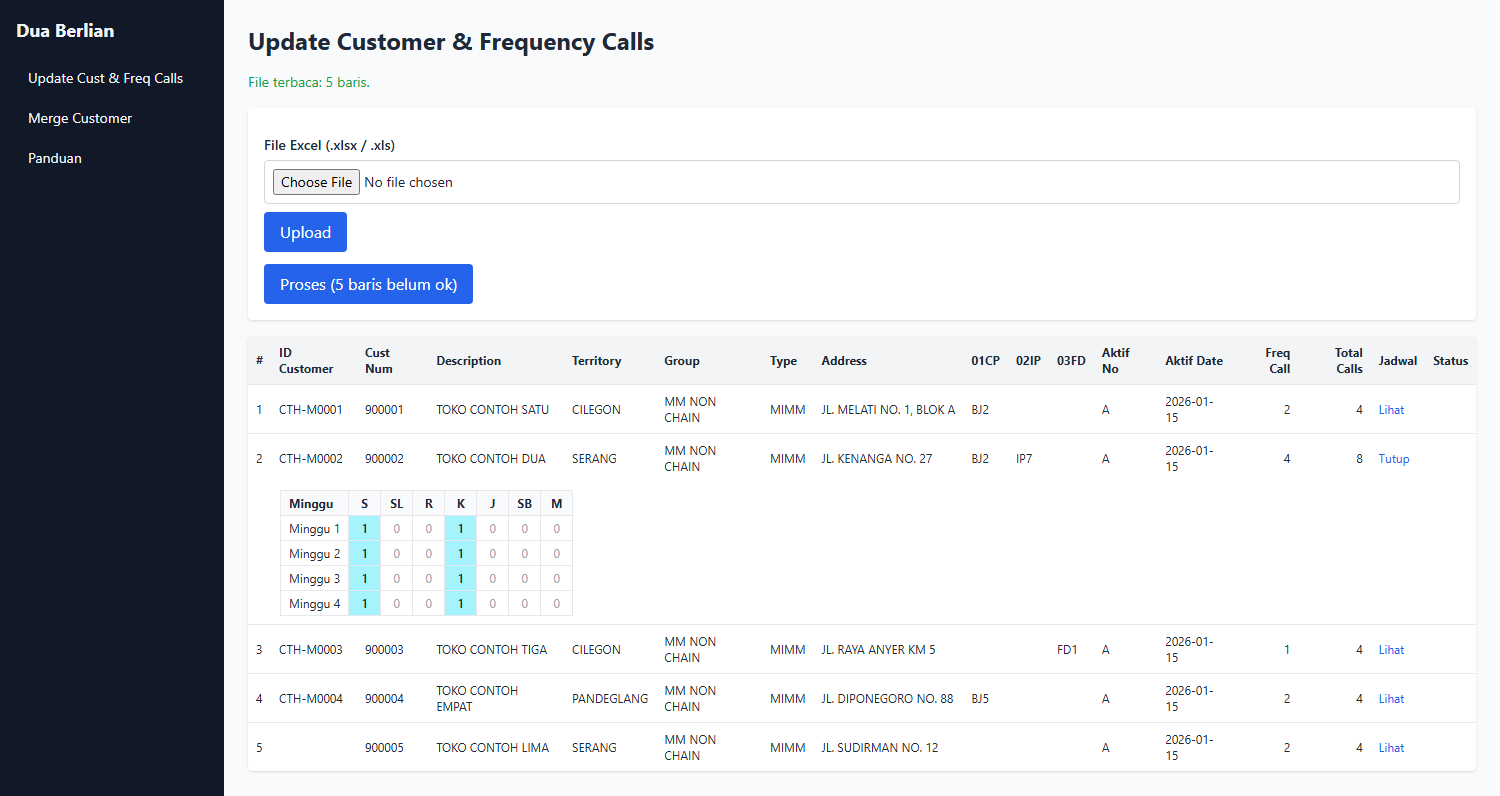Click the BJ5 value for TOKO CONTOH EMPAT
This screenshot has width=1500, height=796.
click(x=980, y=698)
